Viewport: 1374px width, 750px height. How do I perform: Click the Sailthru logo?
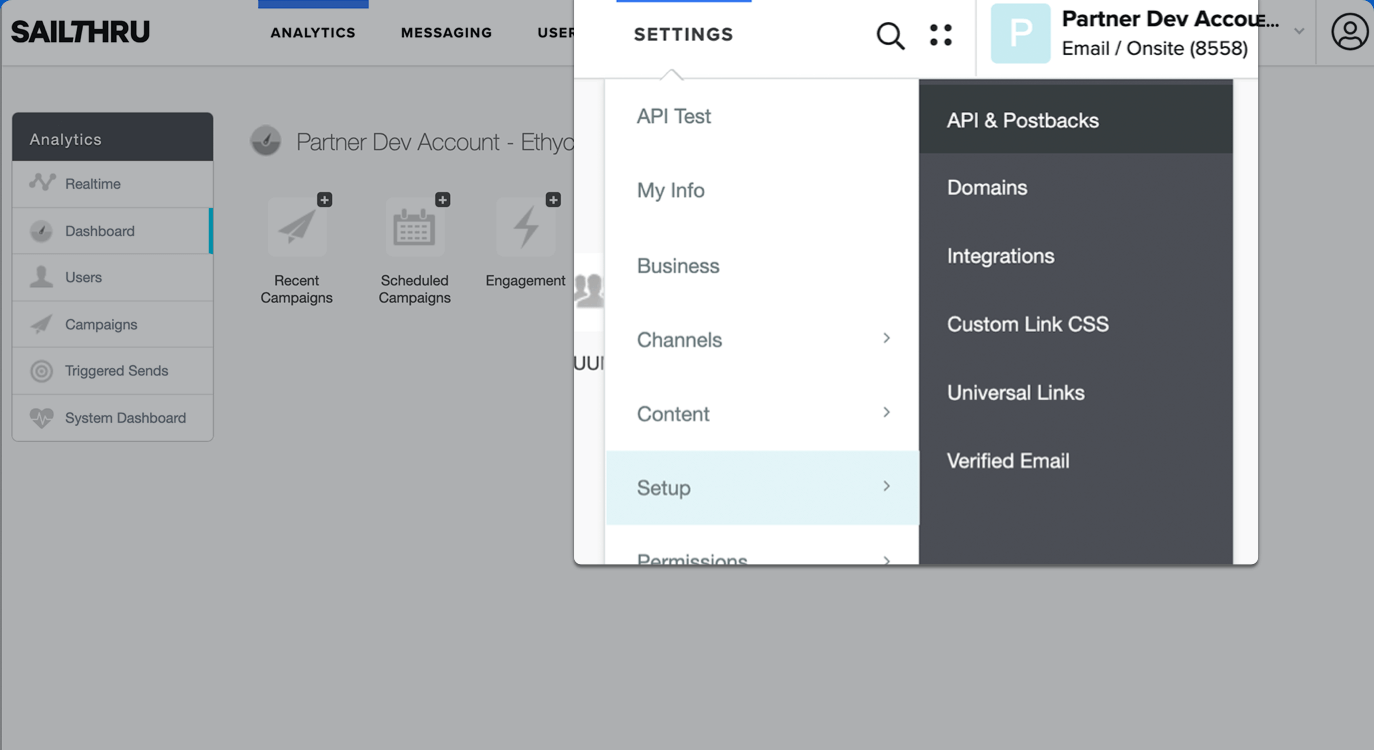coord(80,32)
